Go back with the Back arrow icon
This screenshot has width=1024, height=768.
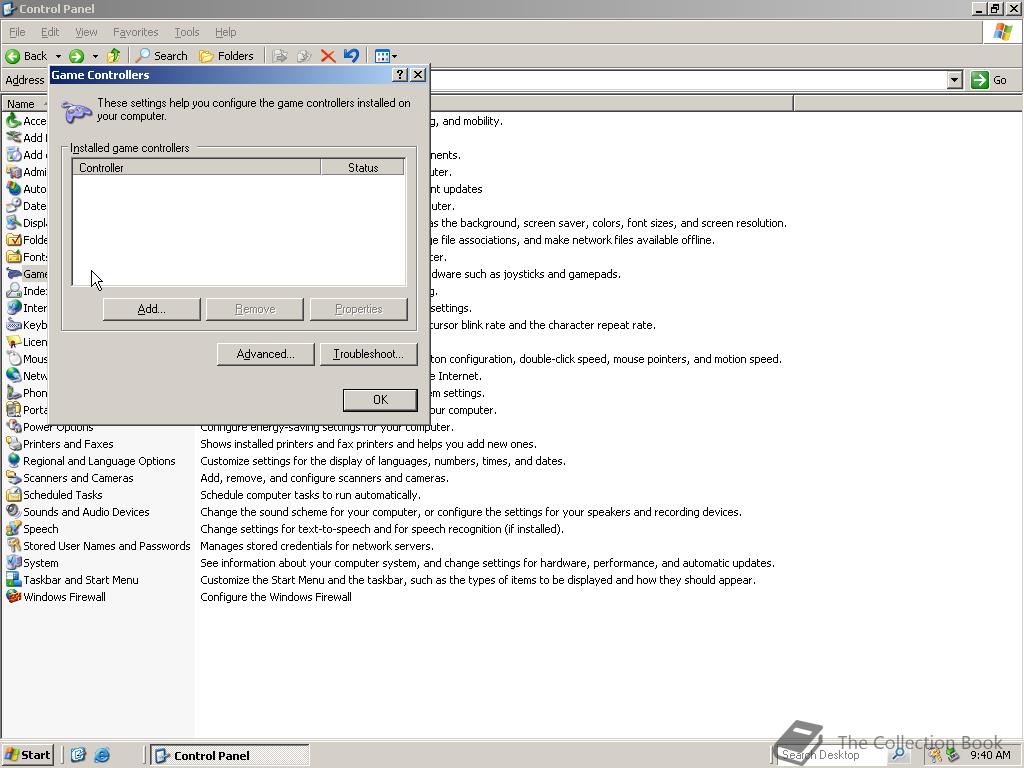point(12,56)
